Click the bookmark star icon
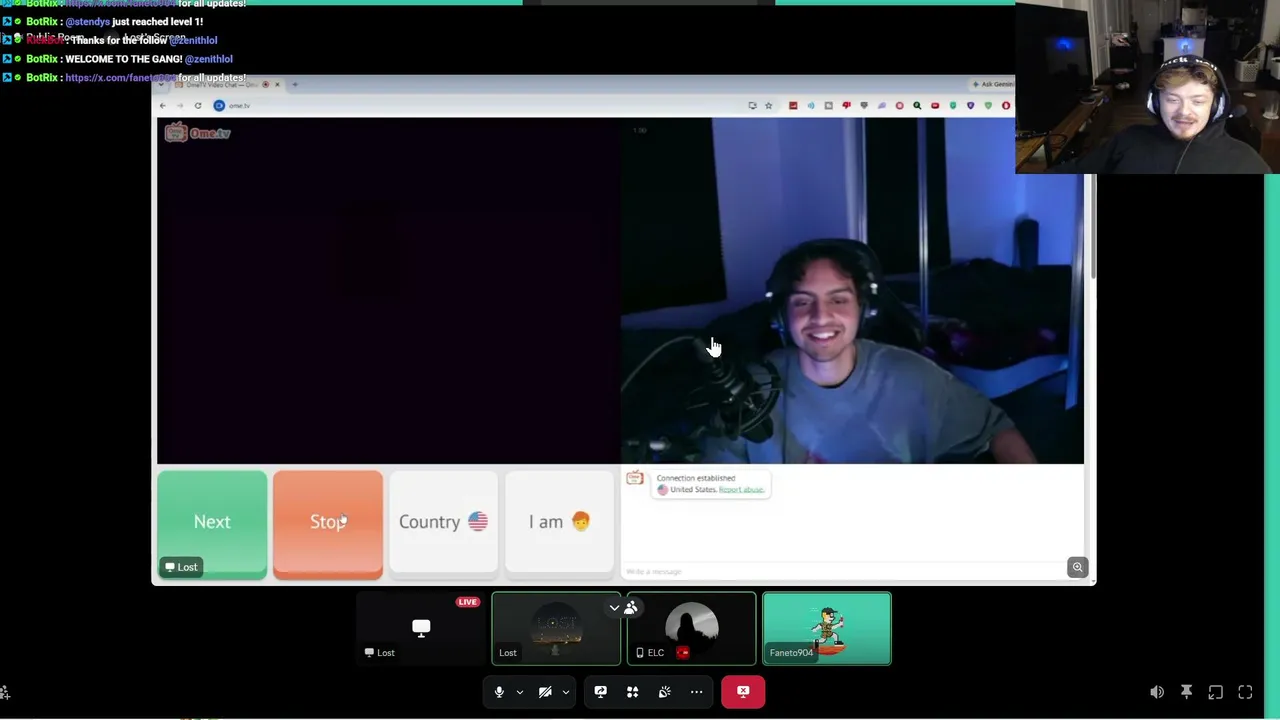 tap(768, 106)
